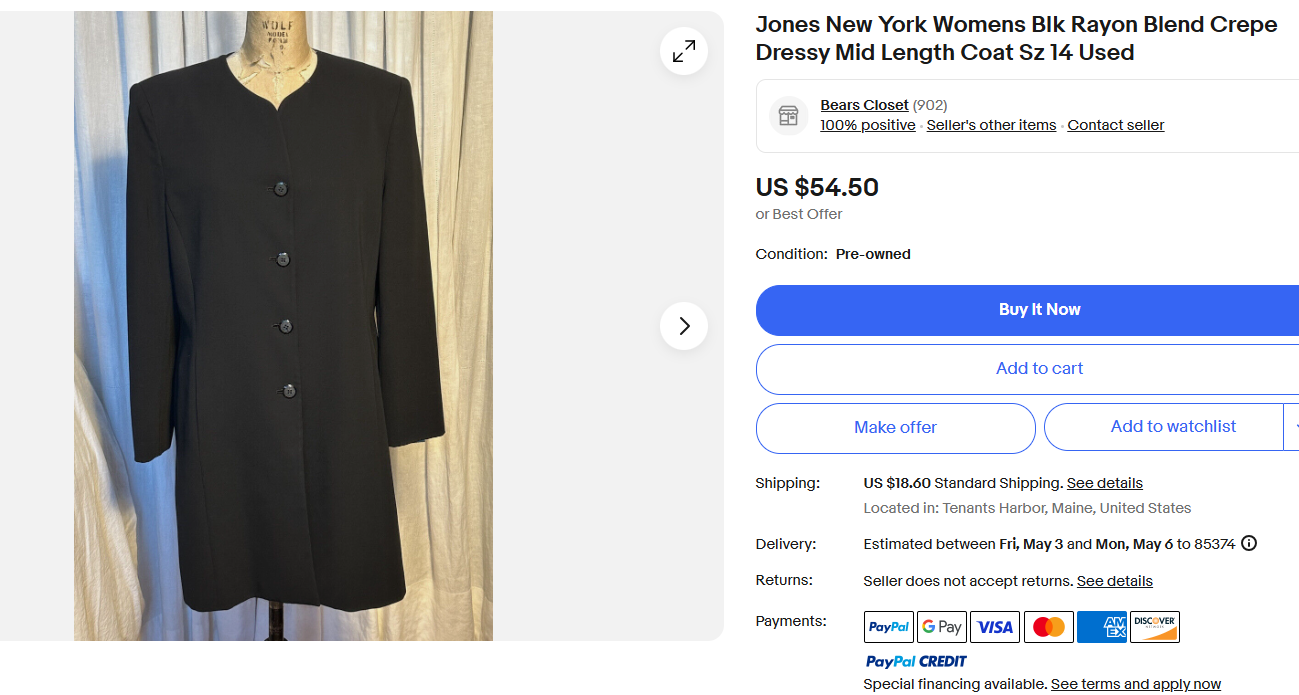Show the next product photo
The height and width of the screenshot is (695, 1299).
[x=684, y=326]
